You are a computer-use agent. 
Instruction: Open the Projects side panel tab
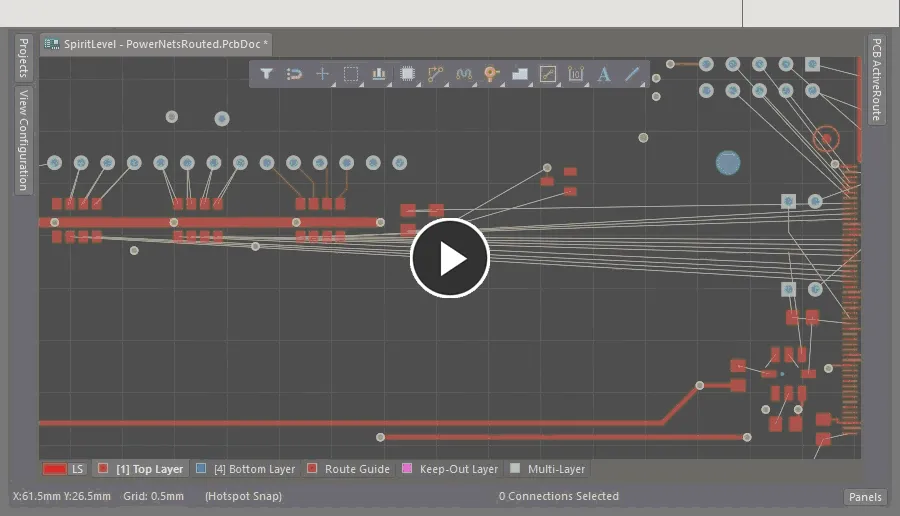point(24,57)
